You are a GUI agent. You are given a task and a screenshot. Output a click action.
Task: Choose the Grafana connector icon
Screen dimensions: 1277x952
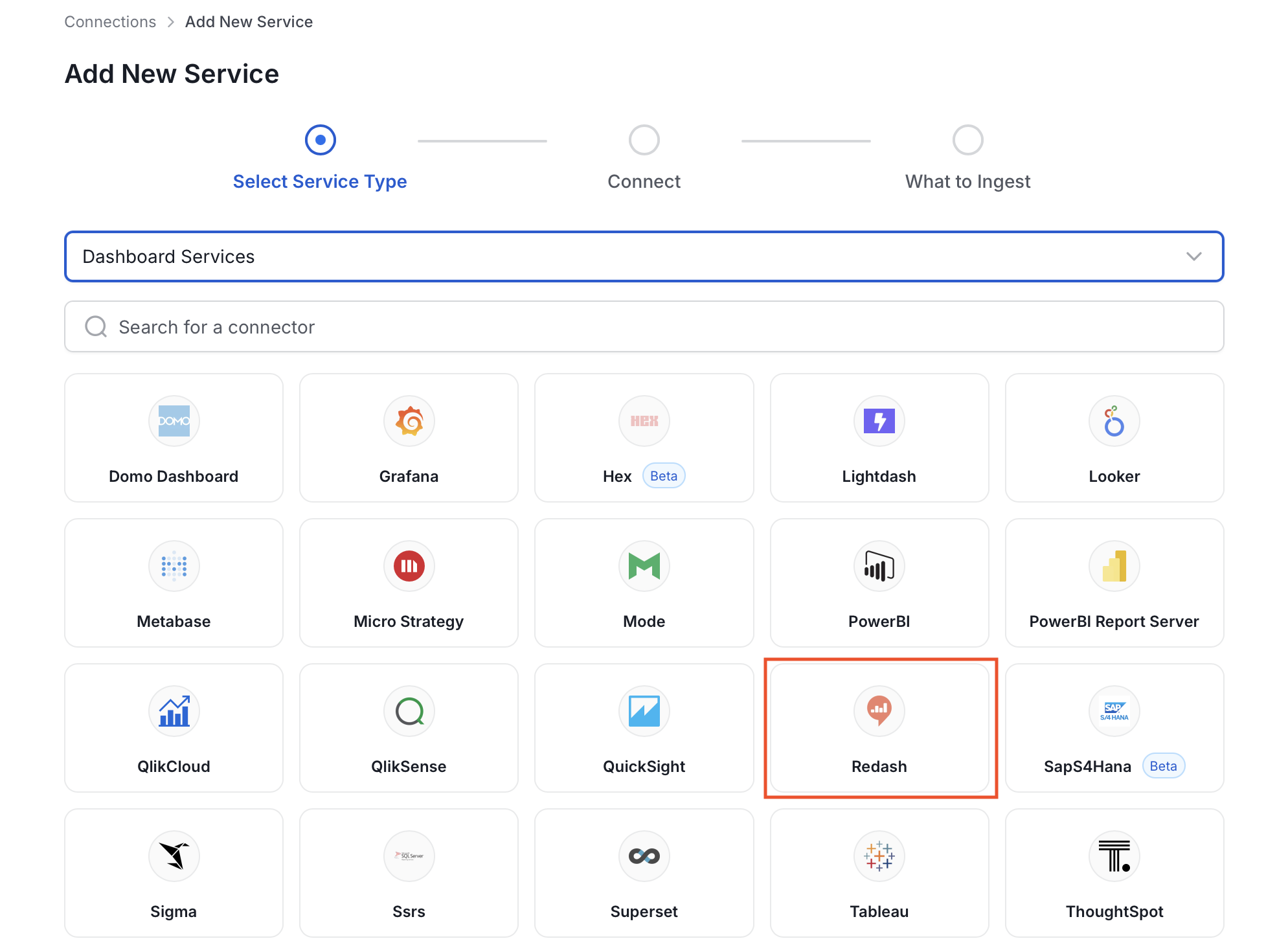point(409,421)
